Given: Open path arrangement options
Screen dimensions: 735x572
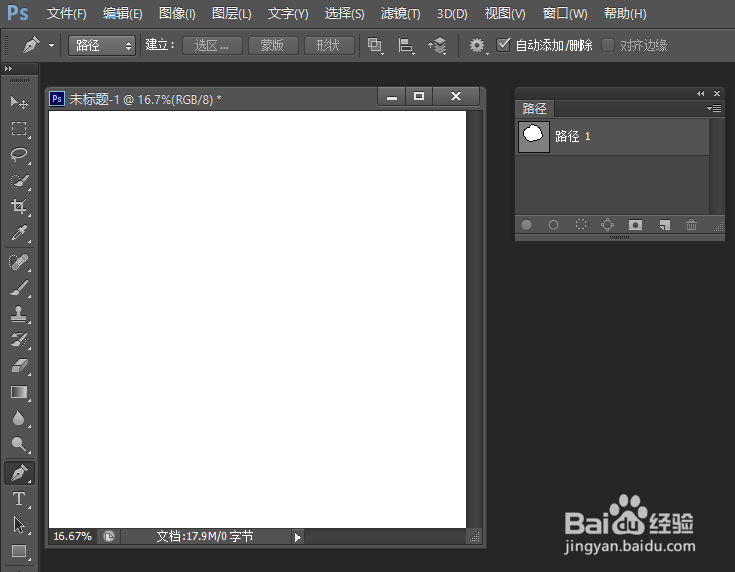Looking at the screenshot, I should pyautogui.click(x=437, y=45).
